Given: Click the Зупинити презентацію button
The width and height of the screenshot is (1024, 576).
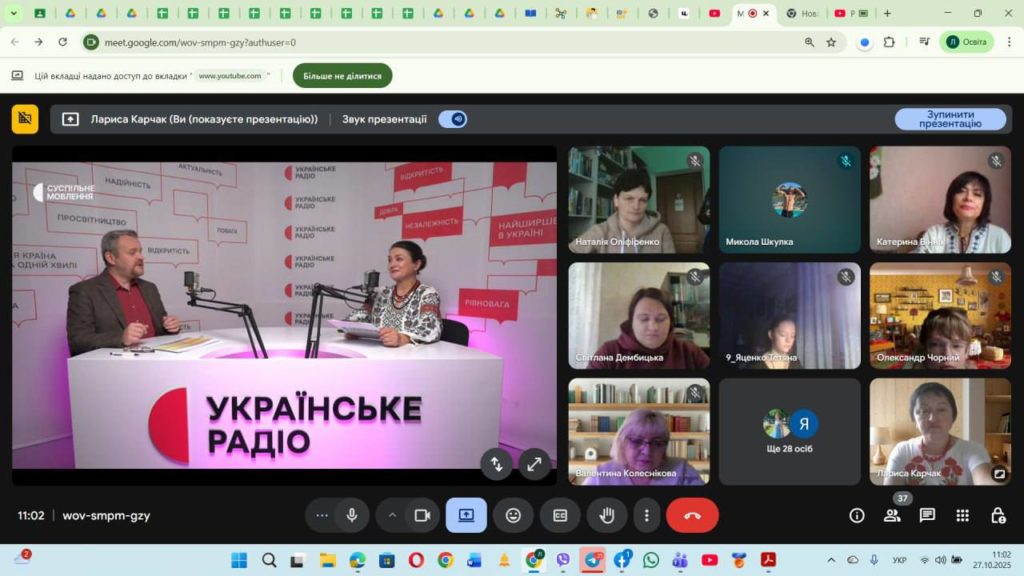Looking at the screenshot, I should (x=950, y=119).
